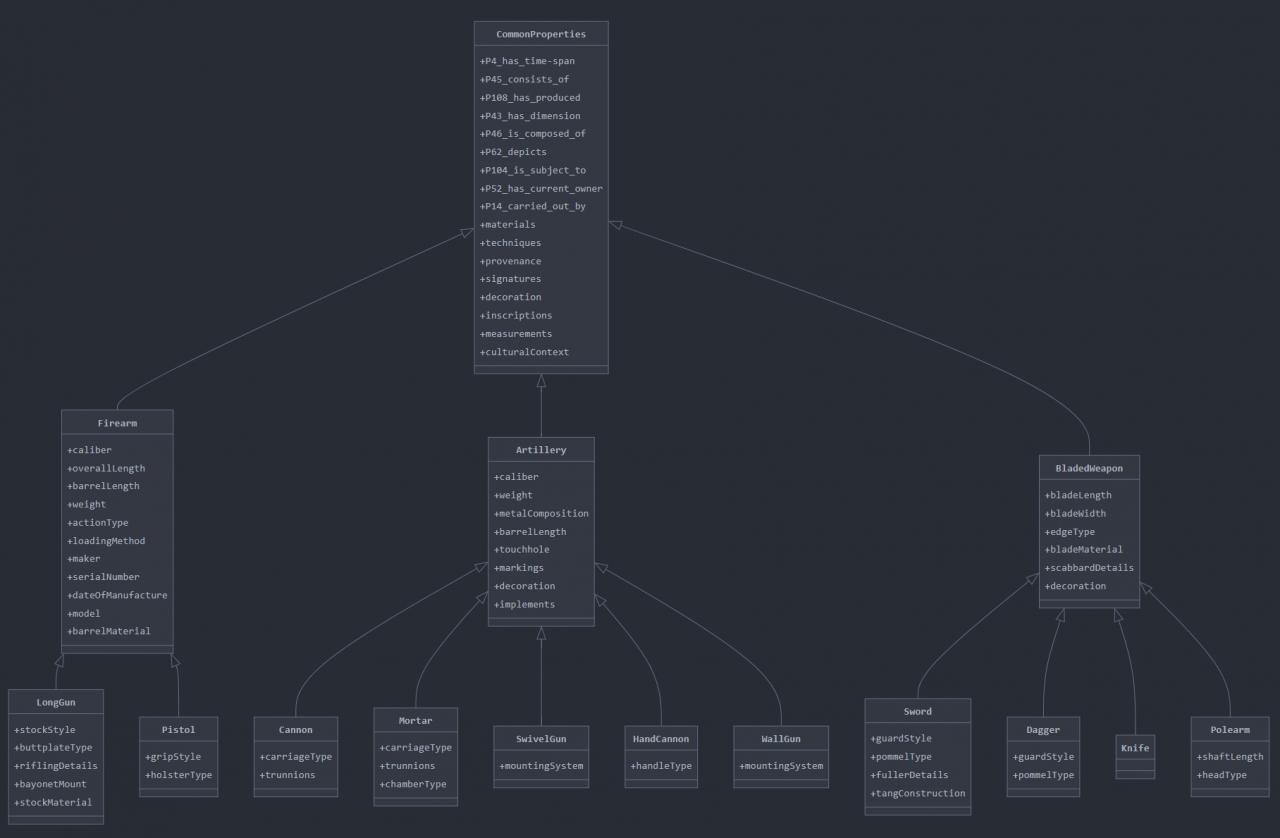
Task: Click the LongGun class title
Action: click(x=55, y=702)
